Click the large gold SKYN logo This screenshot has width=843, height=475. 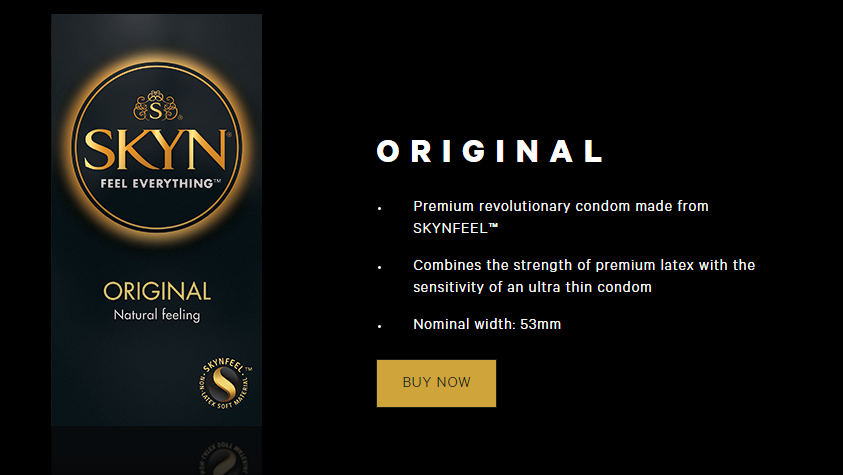[156, 150]
